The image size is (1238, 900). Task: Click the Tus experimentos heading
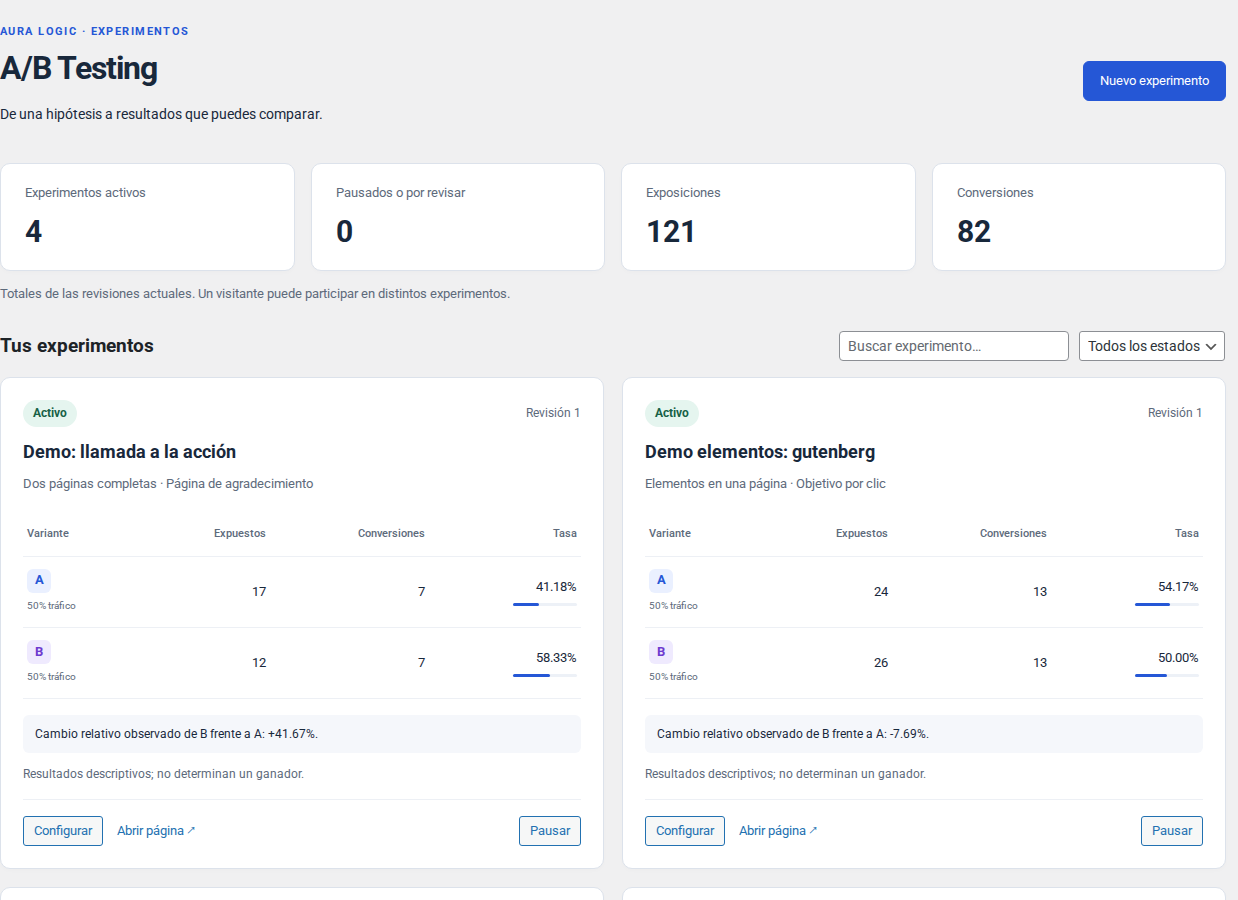click(77, 346)
